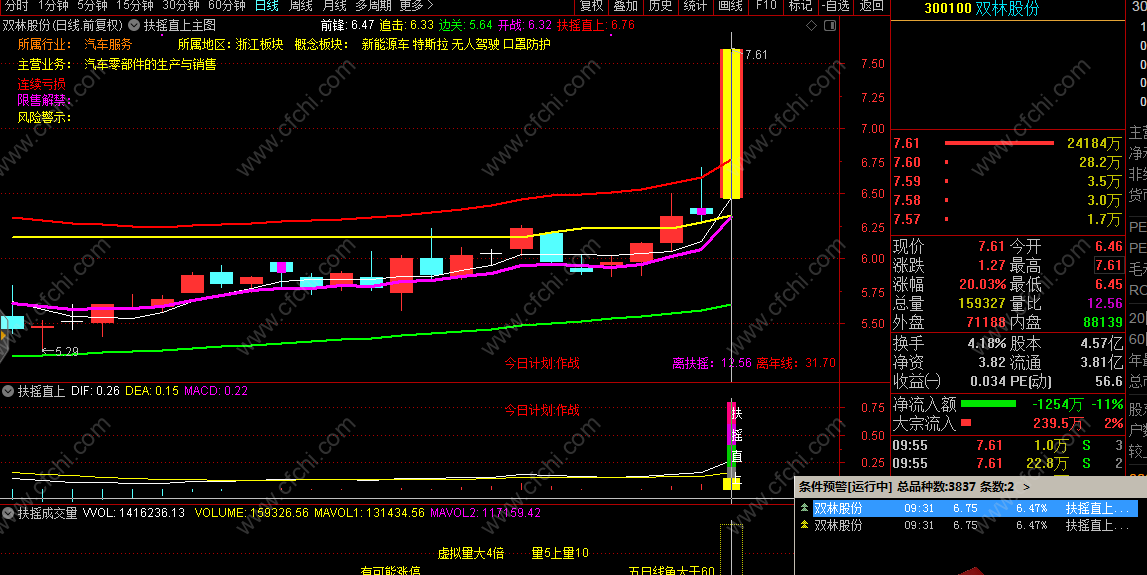Viewport: 1147px width, 575px height.
Task: Click the 新能源车 concept label
Action: [386, 45]
